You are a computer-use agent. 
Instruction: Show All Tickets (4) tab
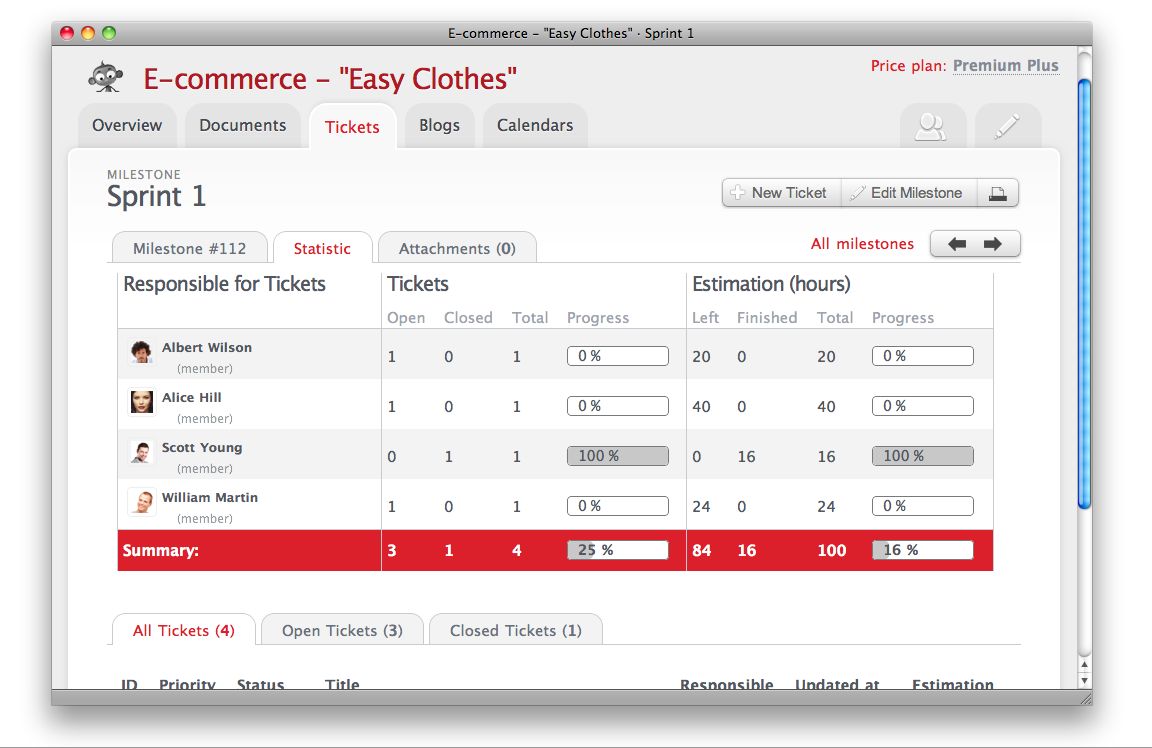184,630
